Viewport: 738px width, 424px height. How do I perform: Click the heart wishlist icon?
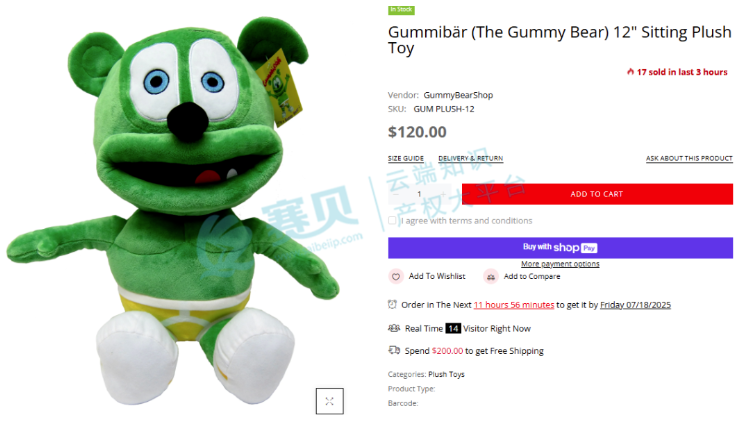pos(396,276)
